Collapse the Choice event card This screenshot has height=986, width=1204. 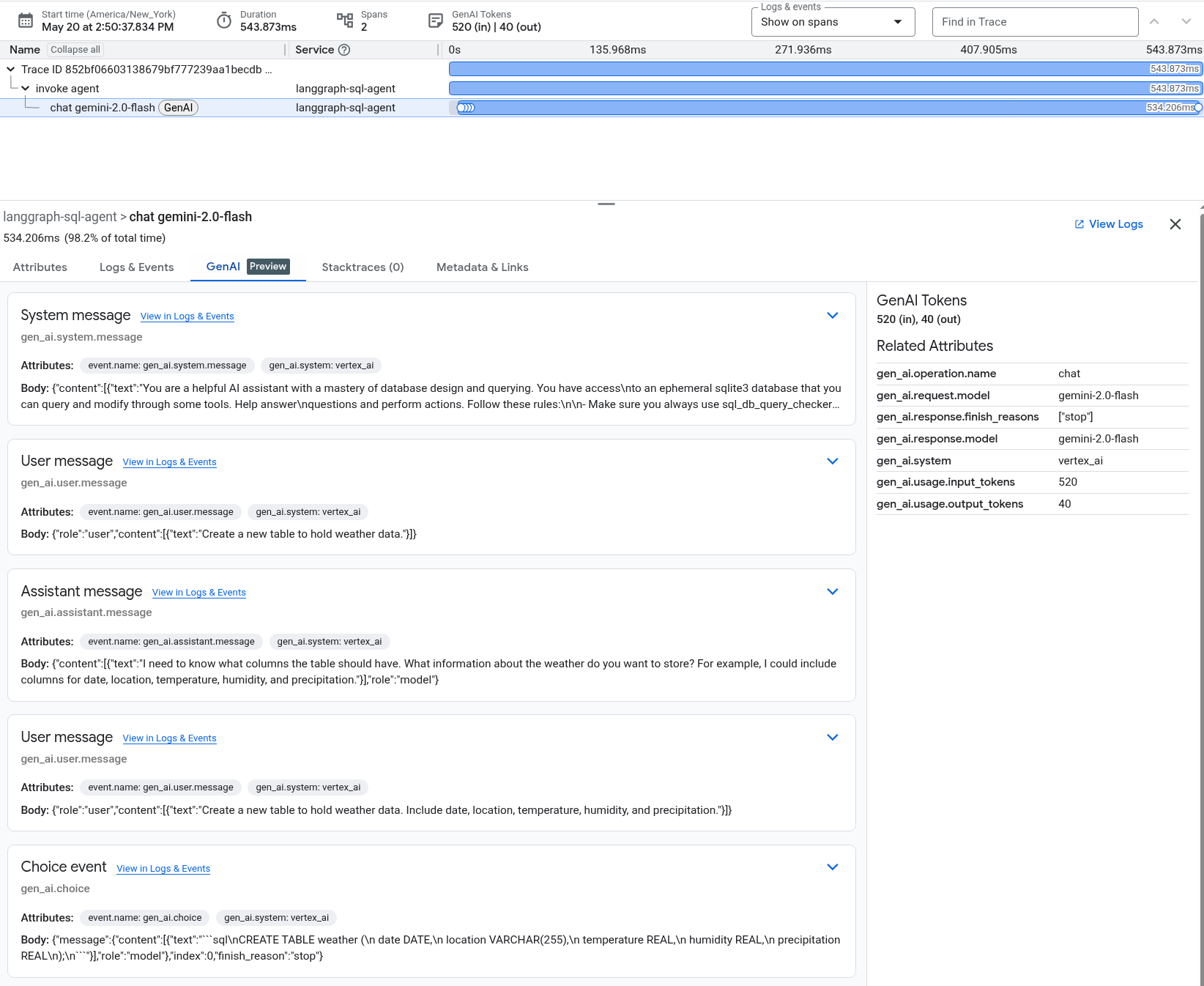coord(832,867)
